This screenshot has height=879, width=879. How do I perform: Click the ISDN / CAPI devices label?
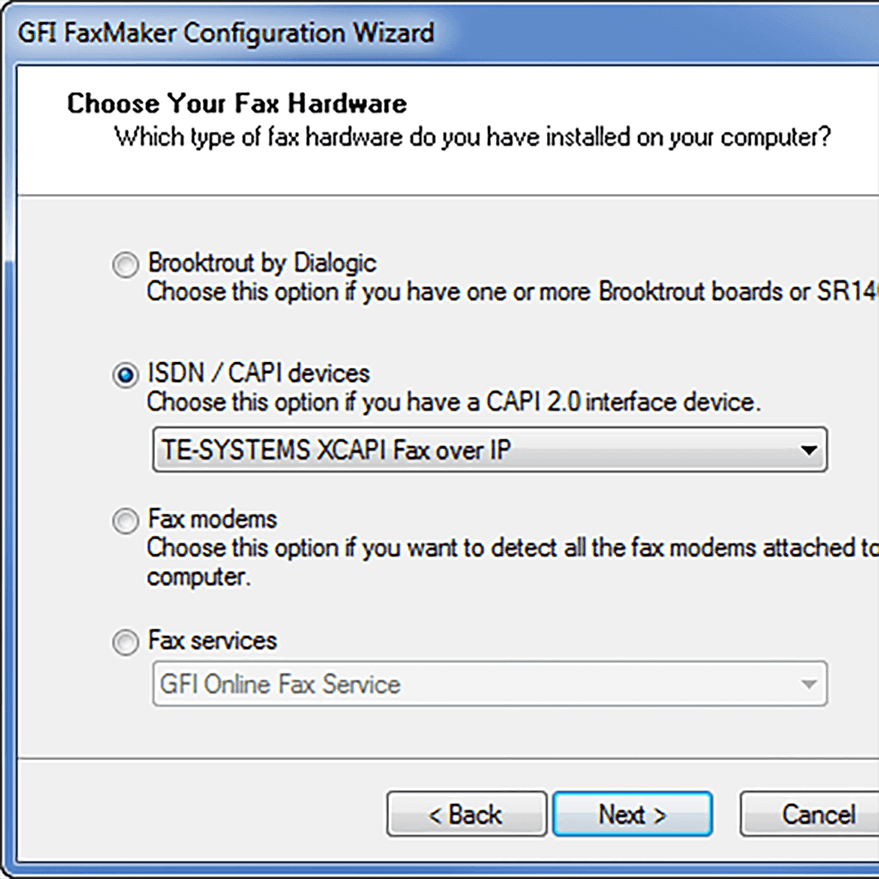(258, 374)
